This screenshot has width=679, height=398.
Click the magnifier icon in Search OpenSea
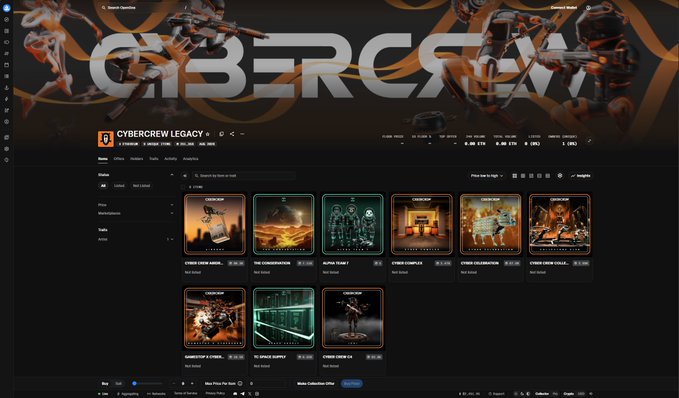pos(103,8)
